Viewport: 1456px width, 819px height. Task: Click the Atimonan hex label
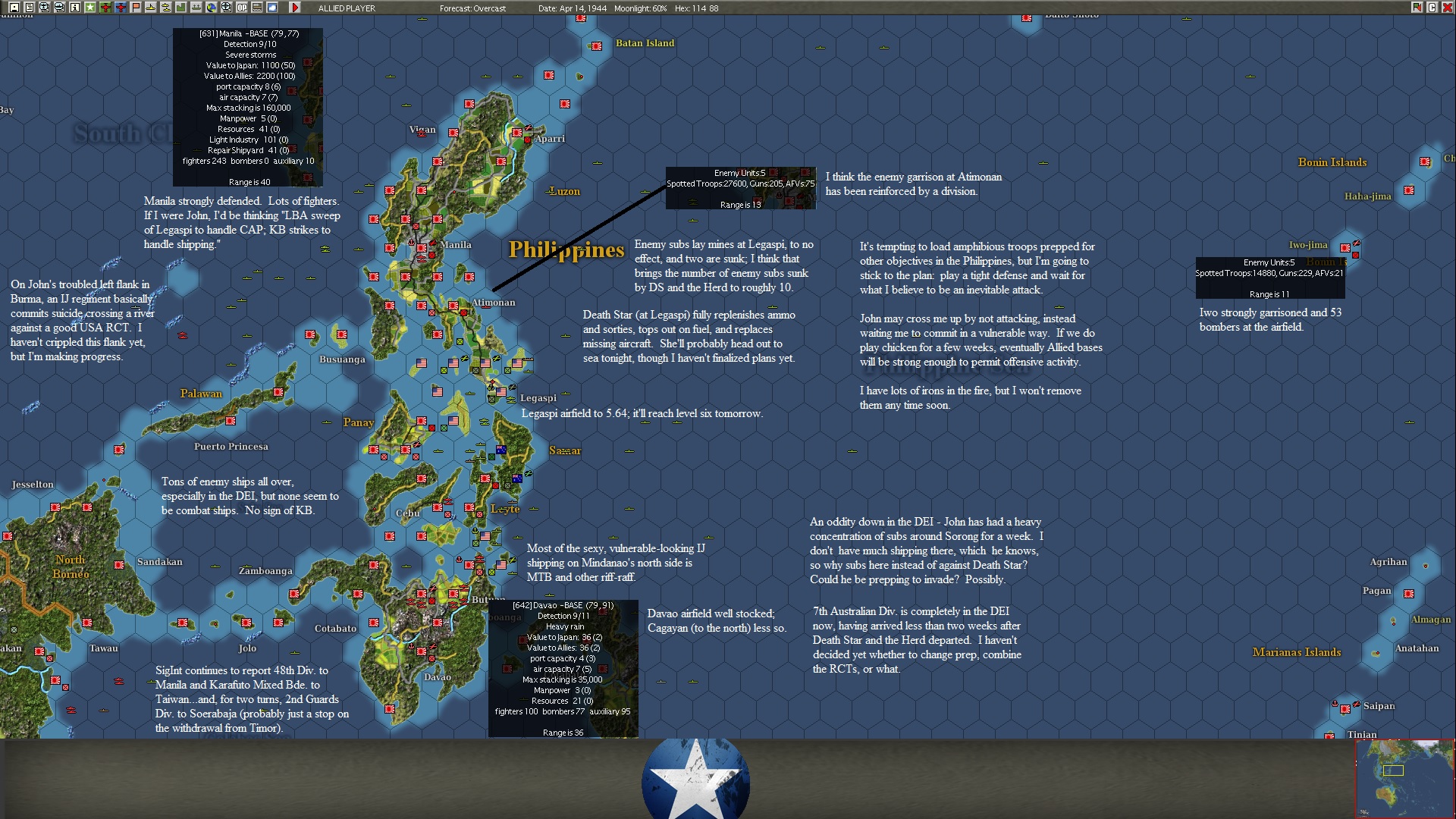pyautogui.click(x=493, y=303)
